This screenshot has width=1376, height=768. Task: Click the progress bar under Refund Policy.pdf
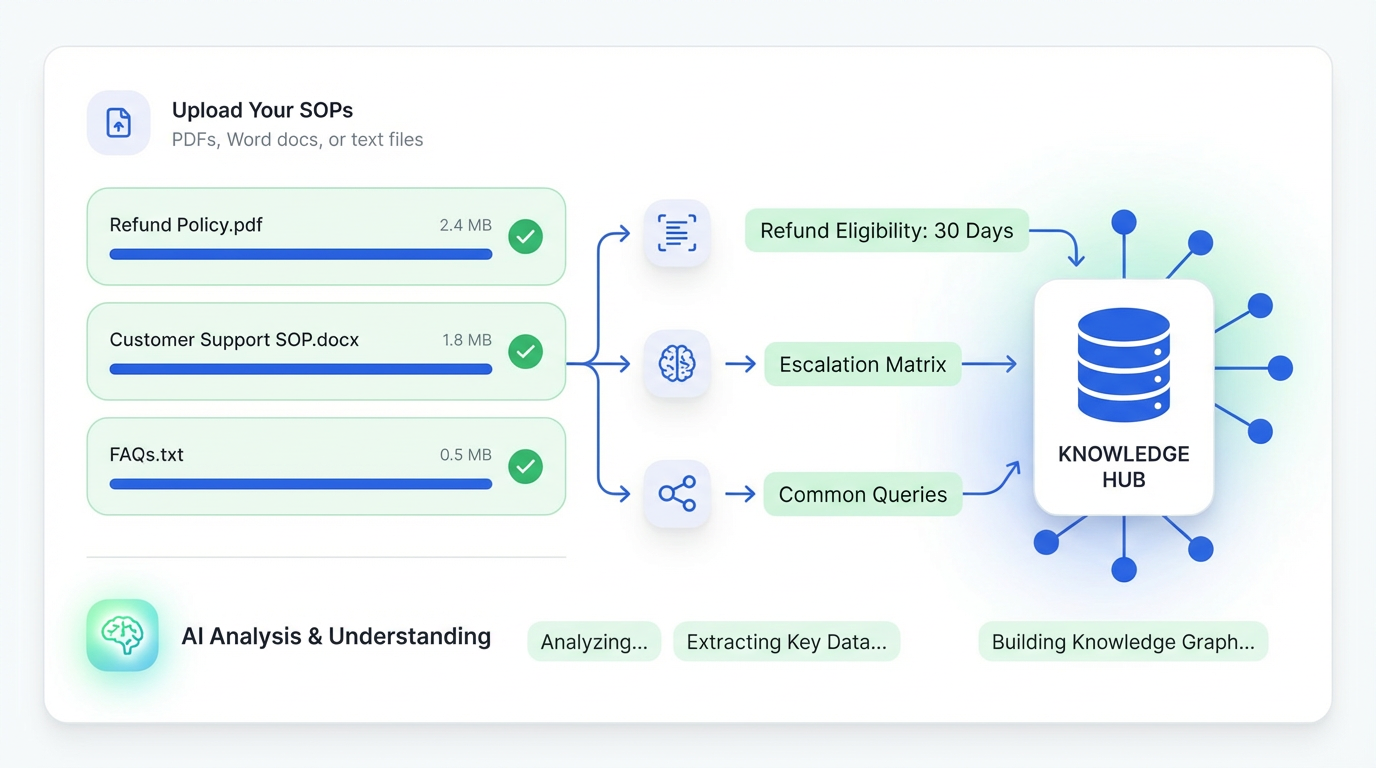[x=300, y=254]
